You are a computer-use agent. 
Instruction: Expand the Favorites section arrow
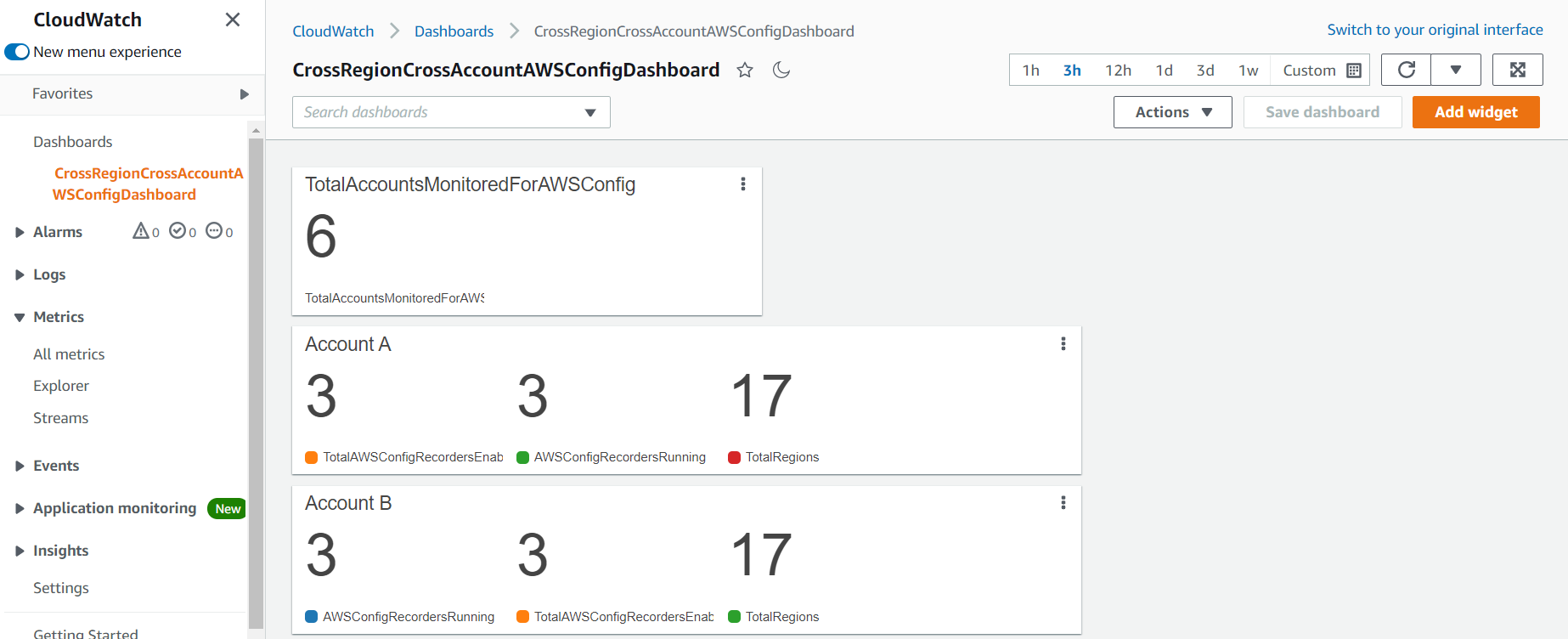tap(245, 94)
